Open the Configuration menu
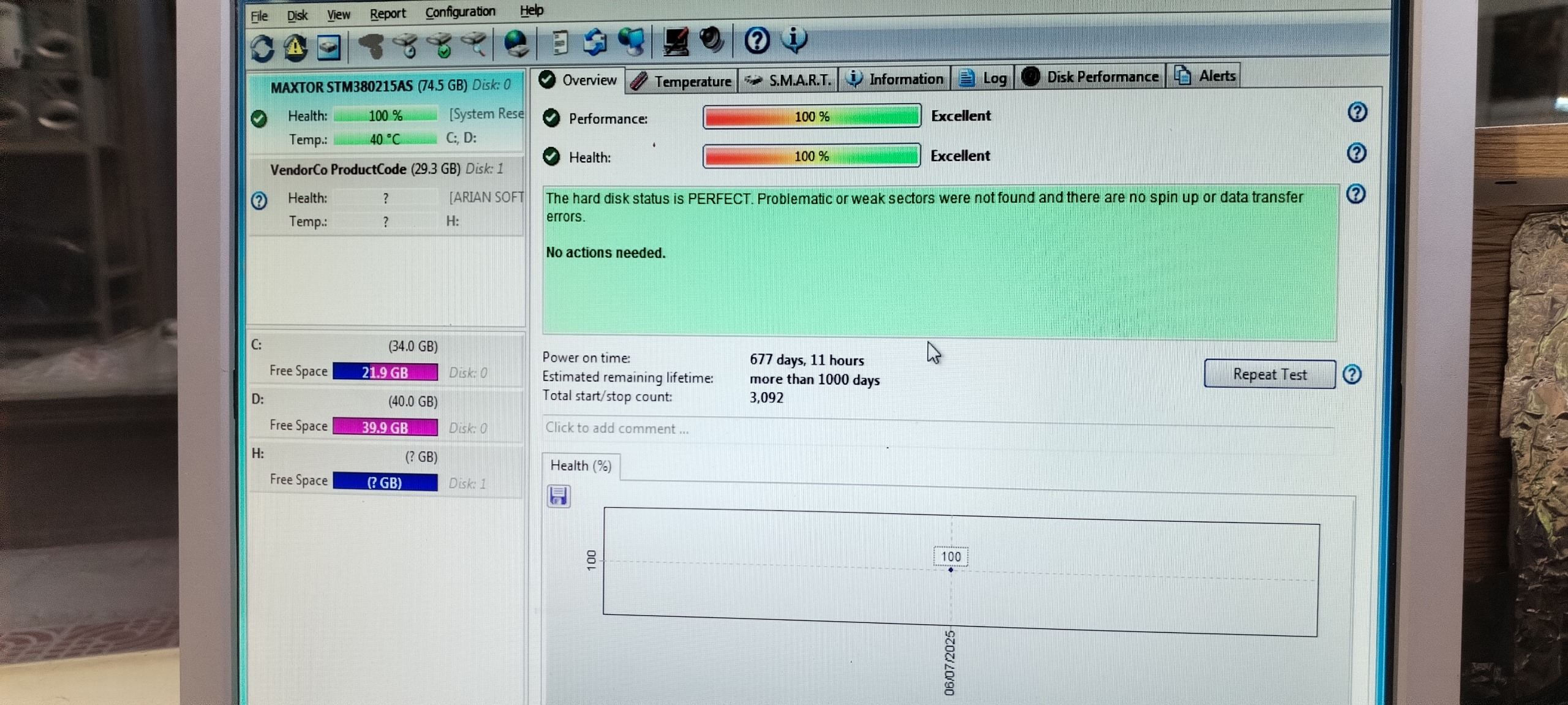The width and height of the screenshot is (1568, 705). click(x=460, y=12)
